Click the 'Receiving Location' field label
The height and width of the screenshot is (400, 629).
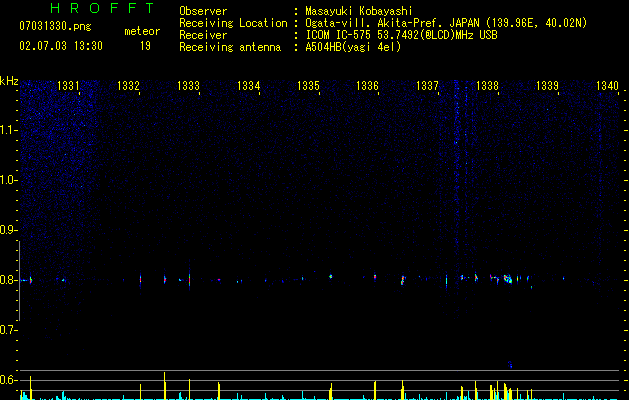point(233,23)
